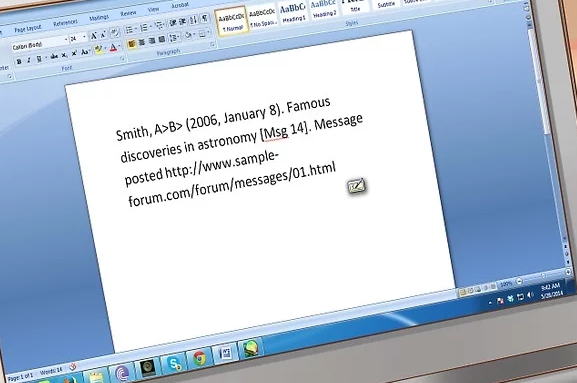Center-align the paragraph text
Image resolution: width=577 pixels, height=383 pixels.
coord(142,43)
